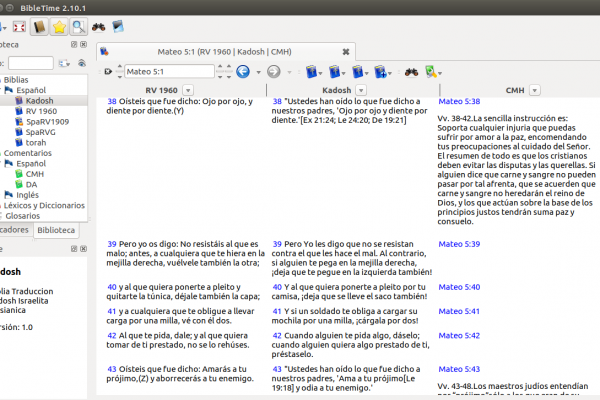
Task: Select Español under Biblias
Action: tap(31, 90)
